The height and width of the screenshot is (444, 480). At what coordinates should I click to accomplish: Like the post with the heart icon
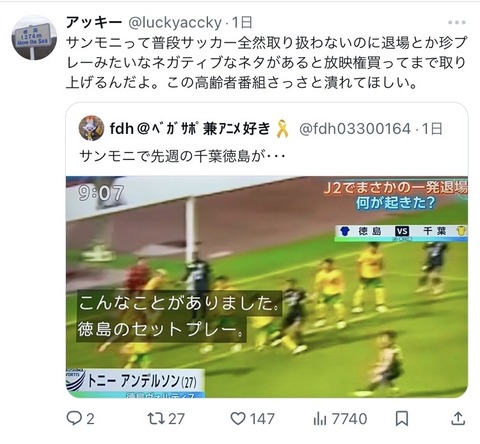point(238,419)
